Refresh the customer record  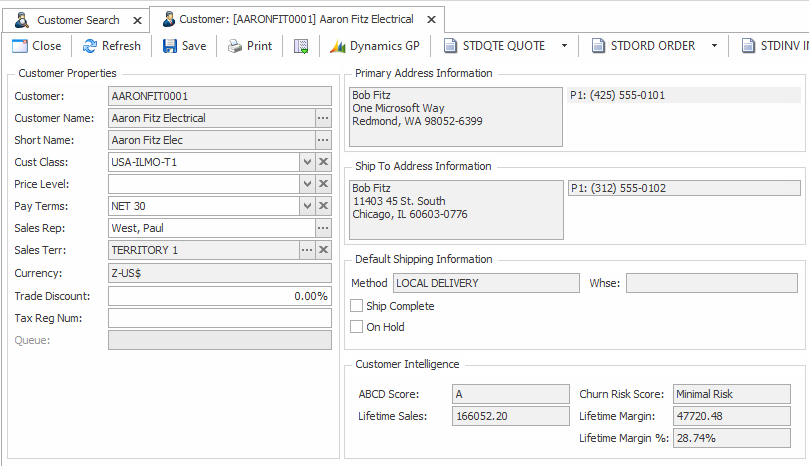coord(111,46)
